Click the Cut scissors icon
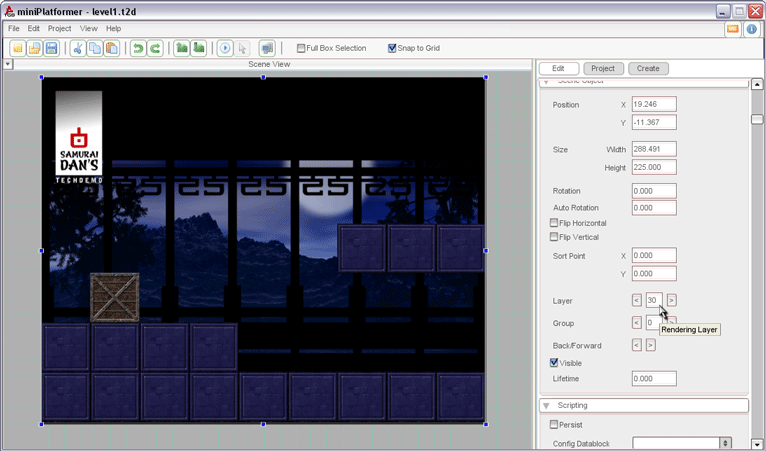This screenshot has width=766, height=451. pos(78,48)
